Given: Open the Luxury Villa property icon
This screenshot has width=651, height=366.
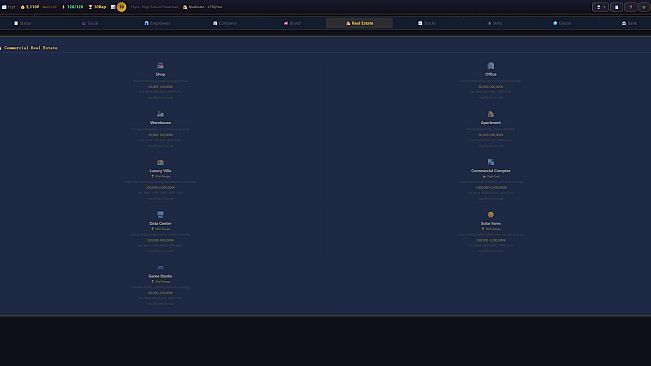Looking at the screenshot, I should (x=160, y=162).
